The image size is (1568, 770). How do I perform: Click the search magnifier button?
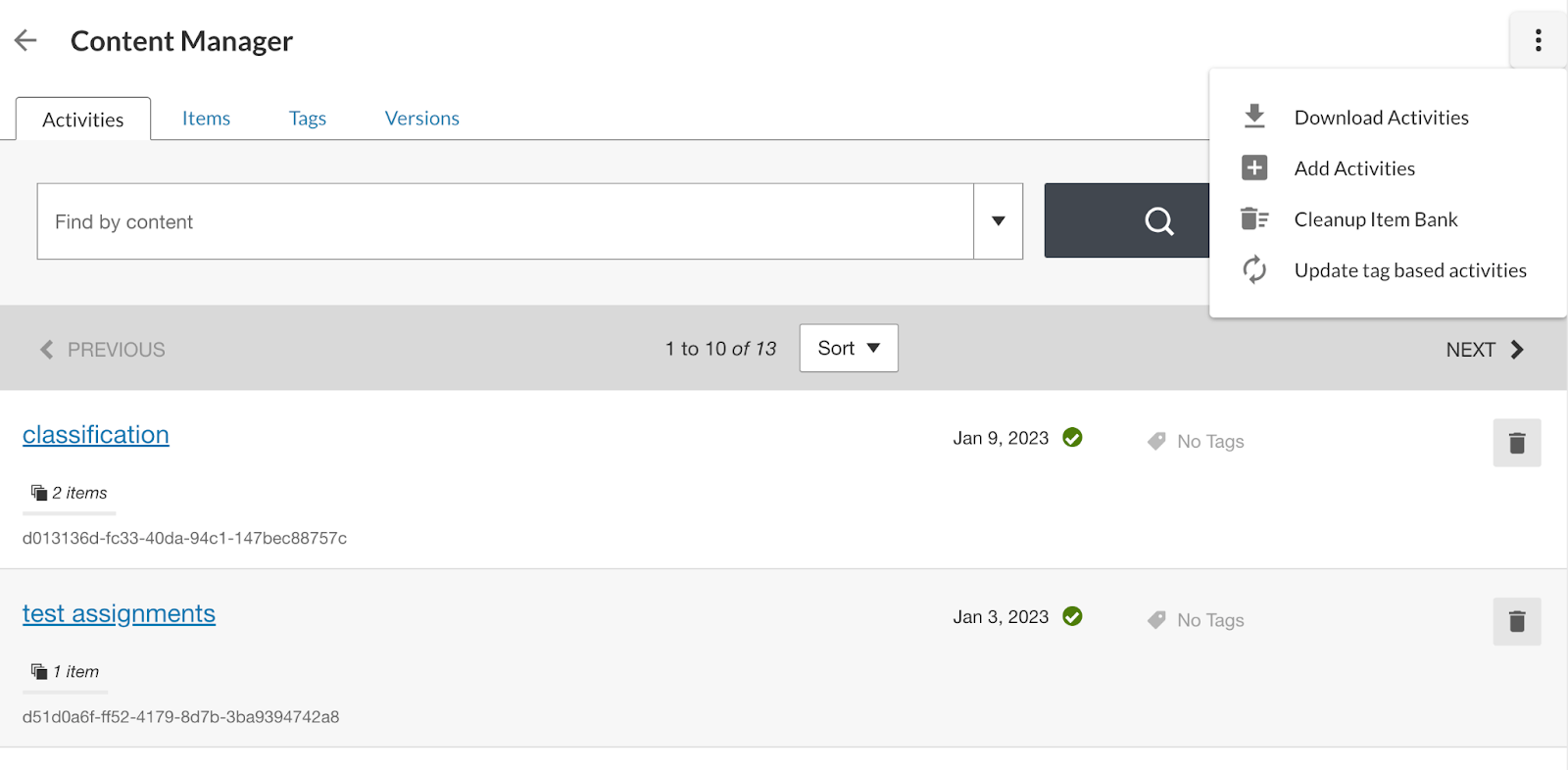pyautogui.click(x=1159, y=220)
